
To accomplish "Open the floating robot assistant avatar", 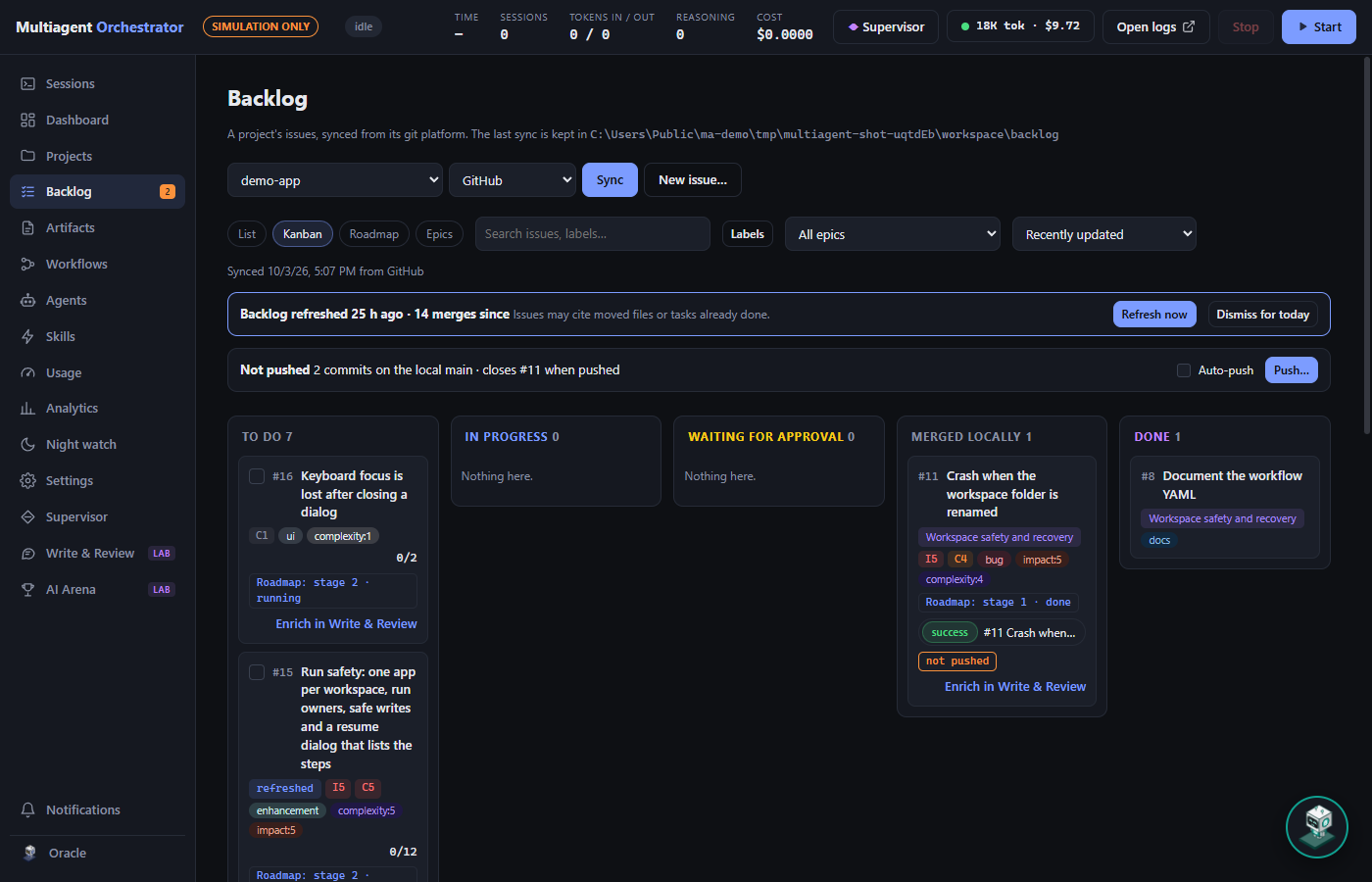I will pyautogui.click(x=1317, y=827).
